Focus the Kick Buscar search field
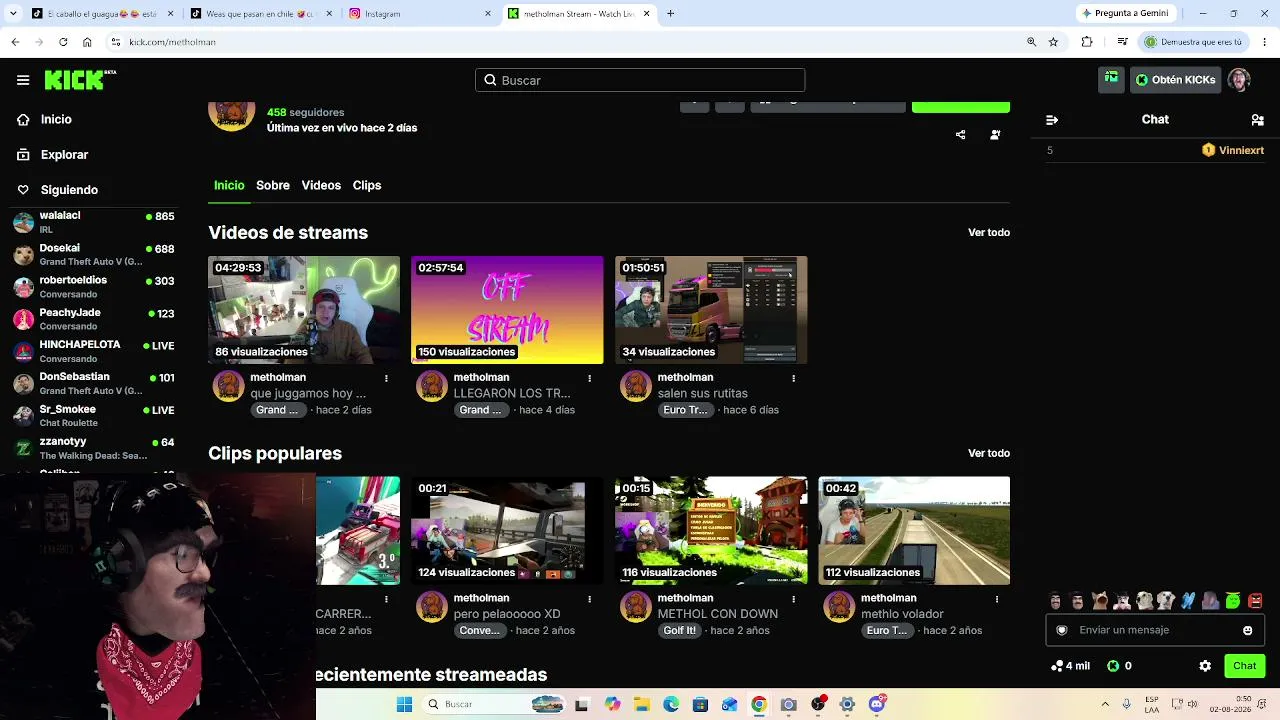1280x720 pixels. point(640,80)
